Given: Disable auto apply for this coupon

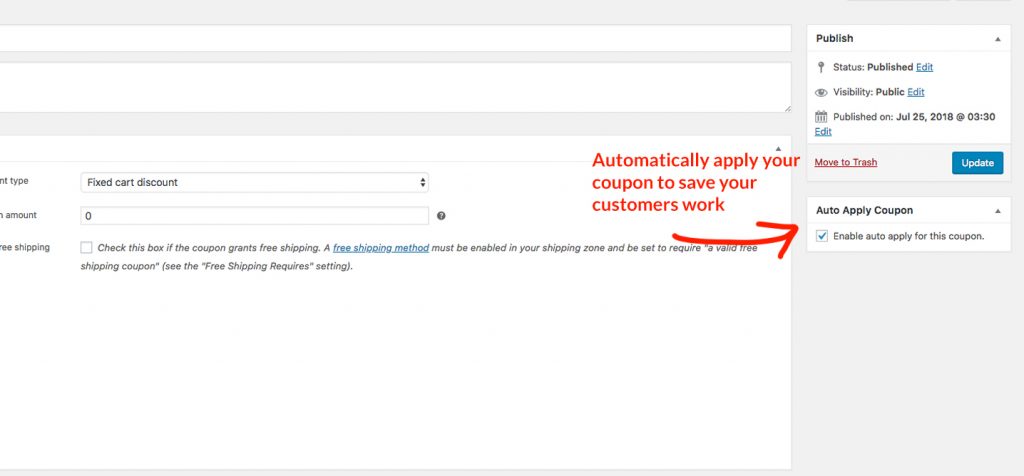Looking at the screenshot, I should point(822,236).
